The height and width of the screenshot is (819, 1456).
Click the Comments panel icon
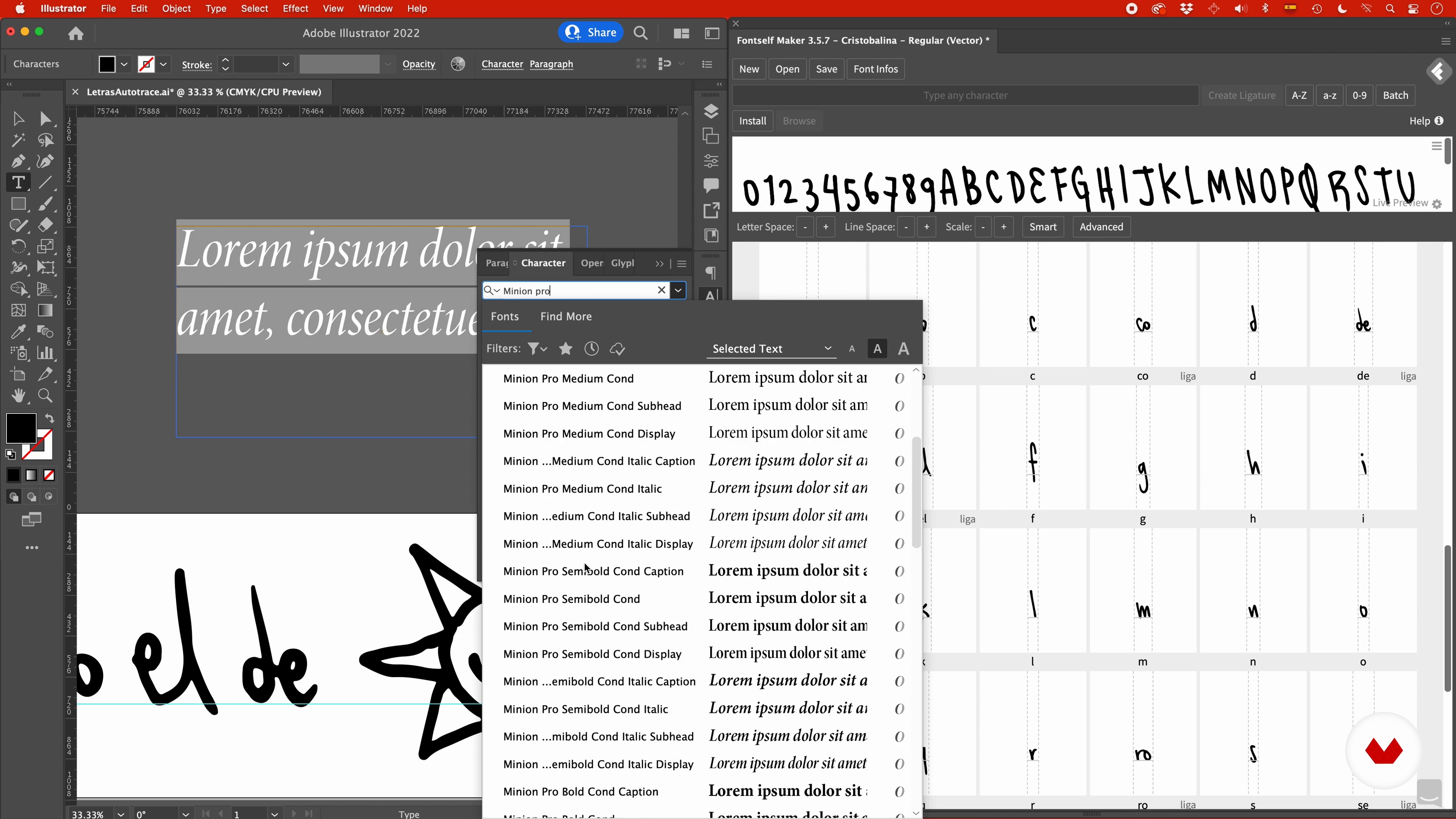(711, 185)
